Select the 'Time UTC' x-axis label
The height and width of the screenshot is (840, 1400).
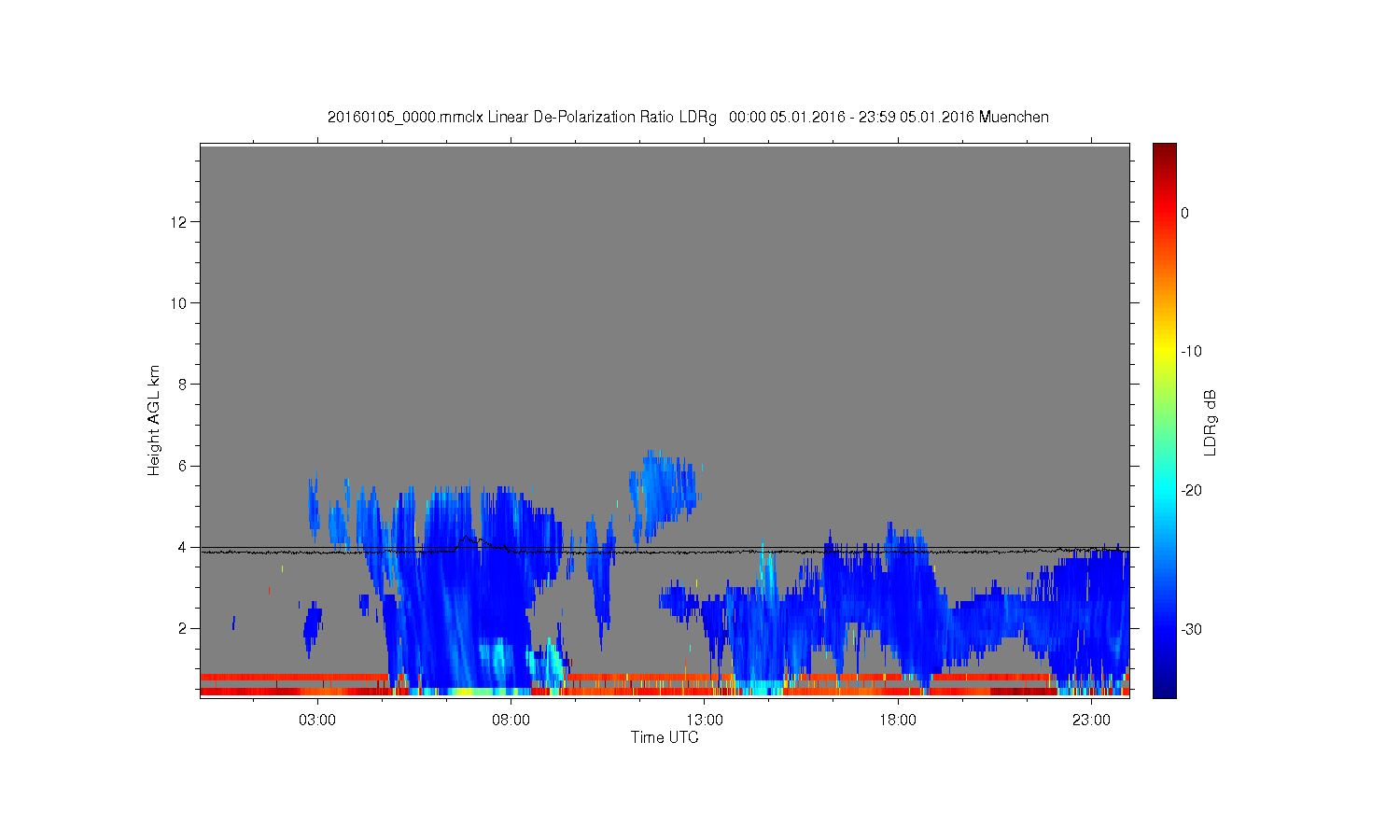(665, 737)
